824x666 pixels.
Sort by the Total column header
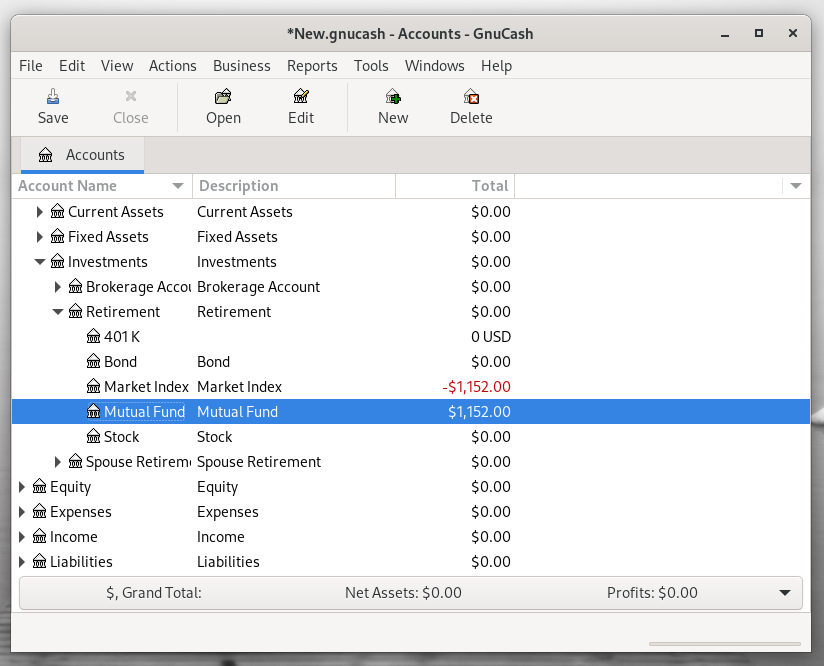(489, 186)
